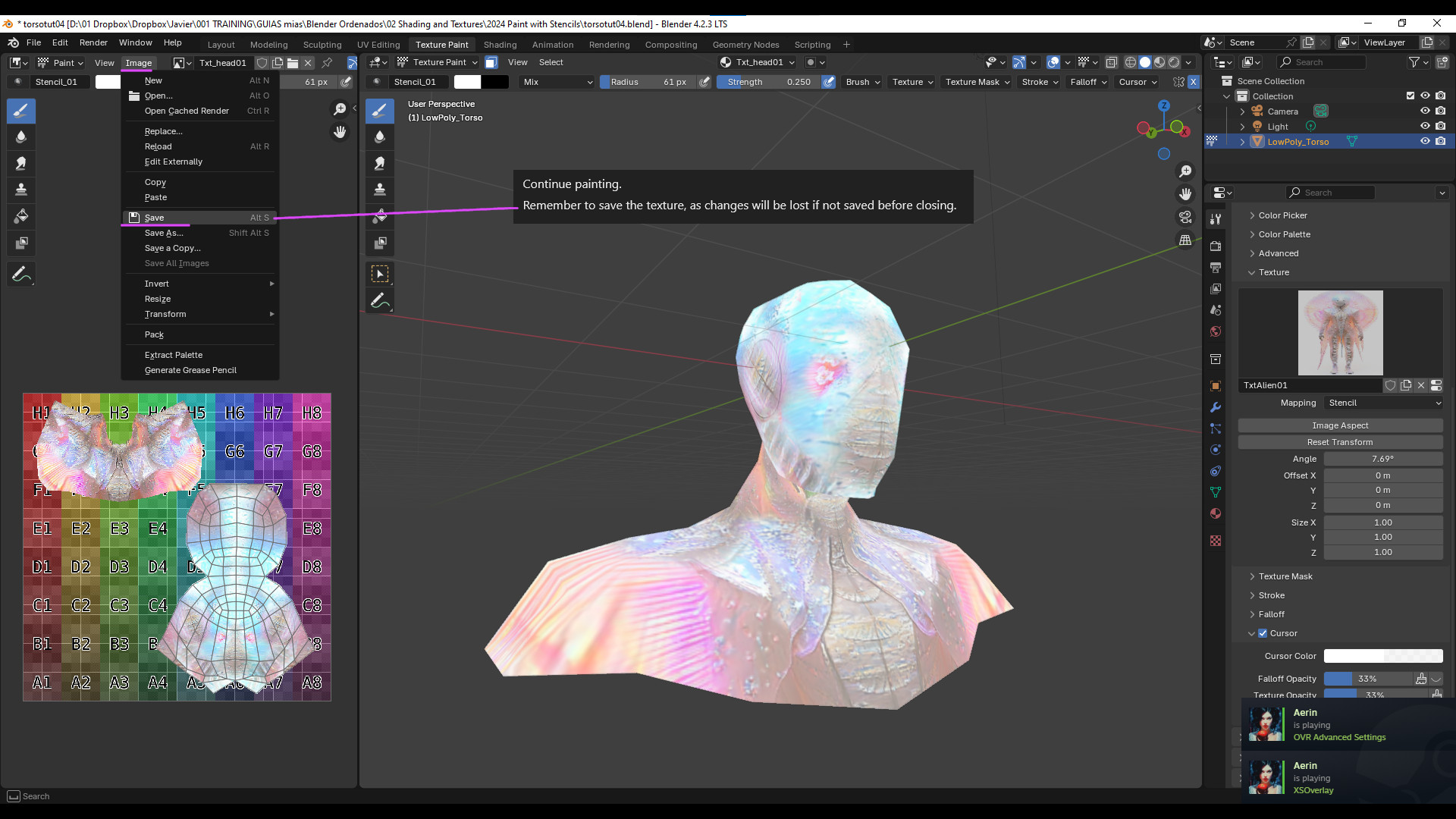The width and height of the screenshot is (1456, 819).
Task: Open the Render menu in top bar
Action: point(93,42)
